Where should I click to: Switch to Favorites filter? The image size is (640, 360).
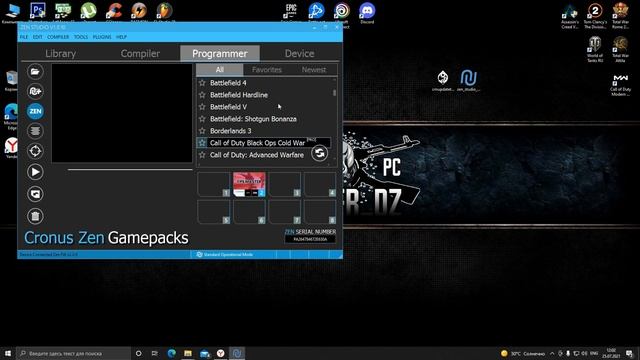267,70
